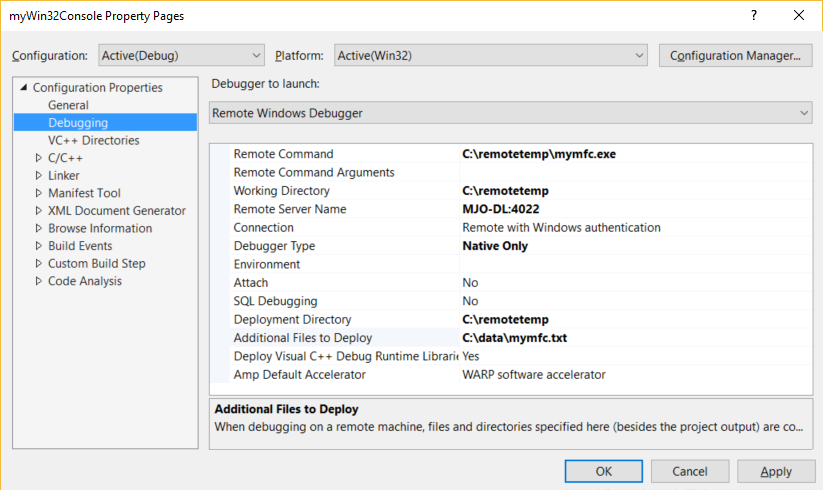Expand the C/C++ tree node
Screen dimensions: 823x491
tap(39, 158)
